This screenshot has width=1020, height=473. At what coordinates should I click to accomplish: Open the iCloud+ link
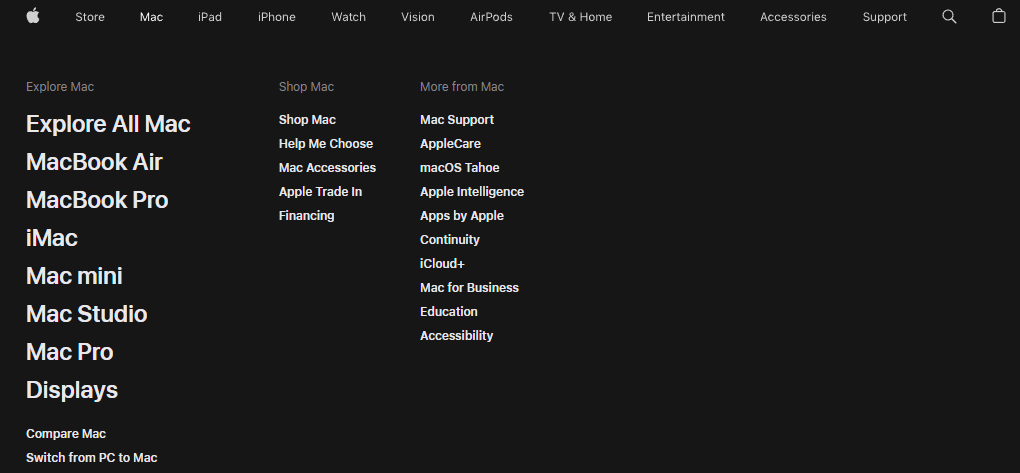442,264
